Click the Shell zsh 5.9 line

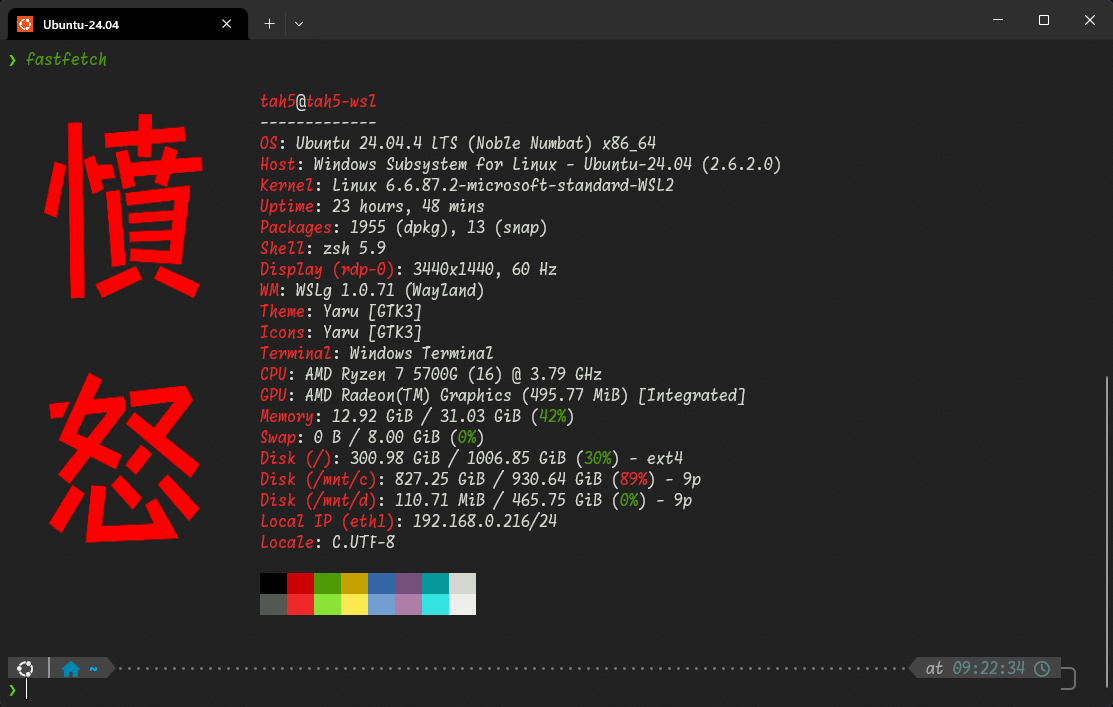(x=323, y=248)
